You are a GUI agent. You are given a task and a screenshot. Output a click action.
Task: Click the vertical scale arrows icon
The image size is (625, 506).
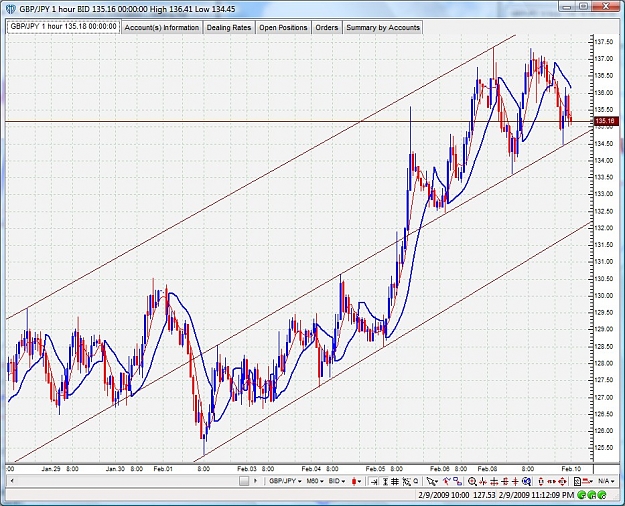pos(541,482)
